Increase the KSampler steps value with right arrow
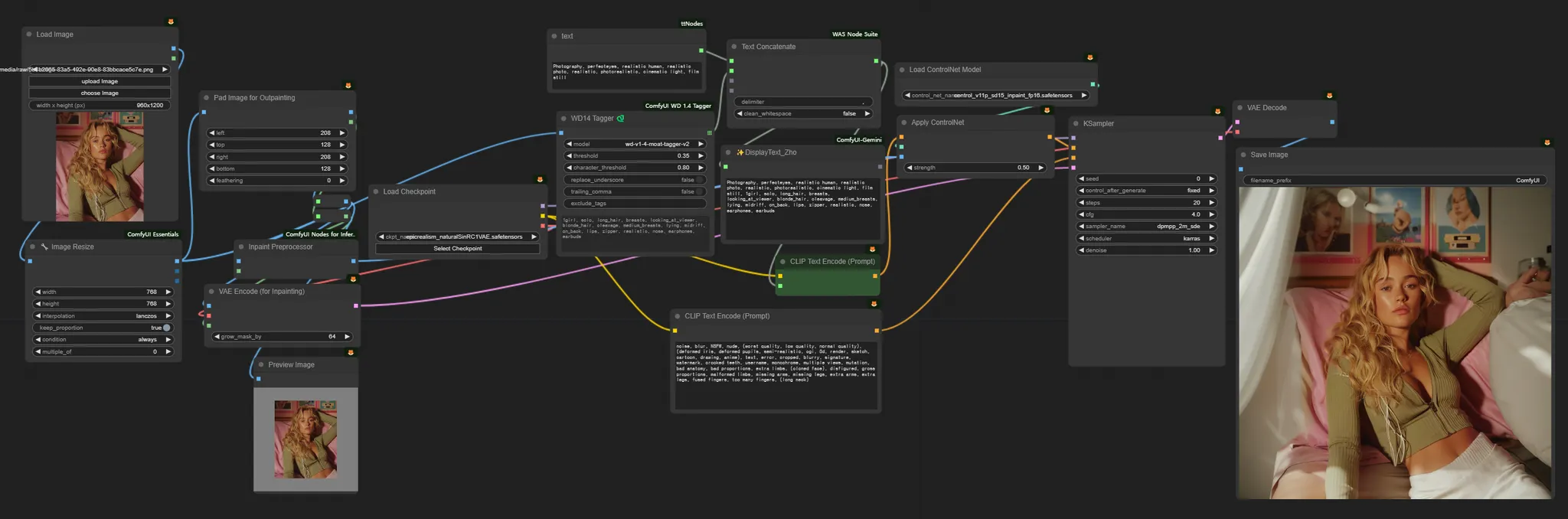The width and height of the screenshot is (1568, 519). (1211, 203)
